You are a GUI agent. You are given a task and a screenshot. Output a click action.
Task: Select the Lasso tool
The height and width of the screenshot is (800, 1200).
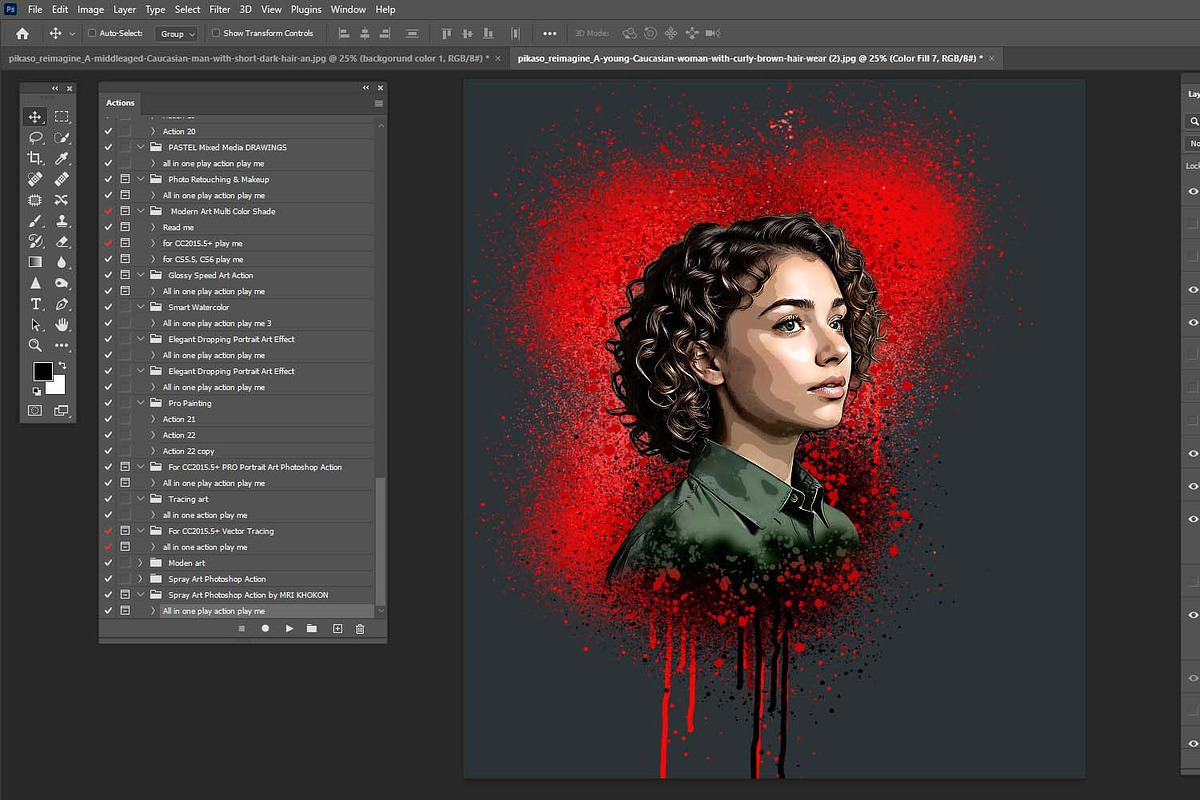pyautogui.click(x=35, y=138)
